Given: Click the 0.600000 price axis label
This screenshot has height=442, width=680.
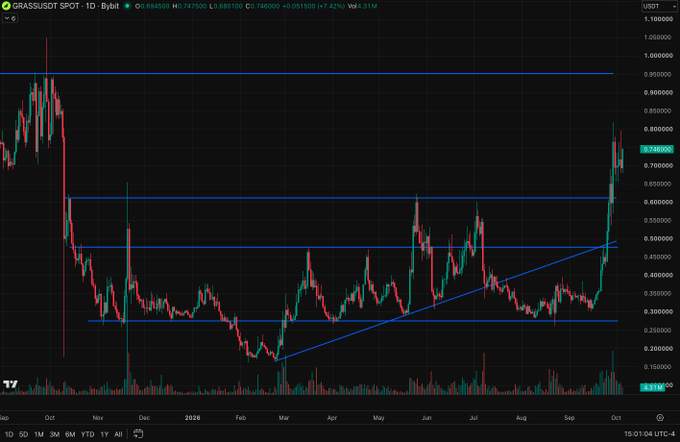Looking at the screenshot, I should pos(658,202).
